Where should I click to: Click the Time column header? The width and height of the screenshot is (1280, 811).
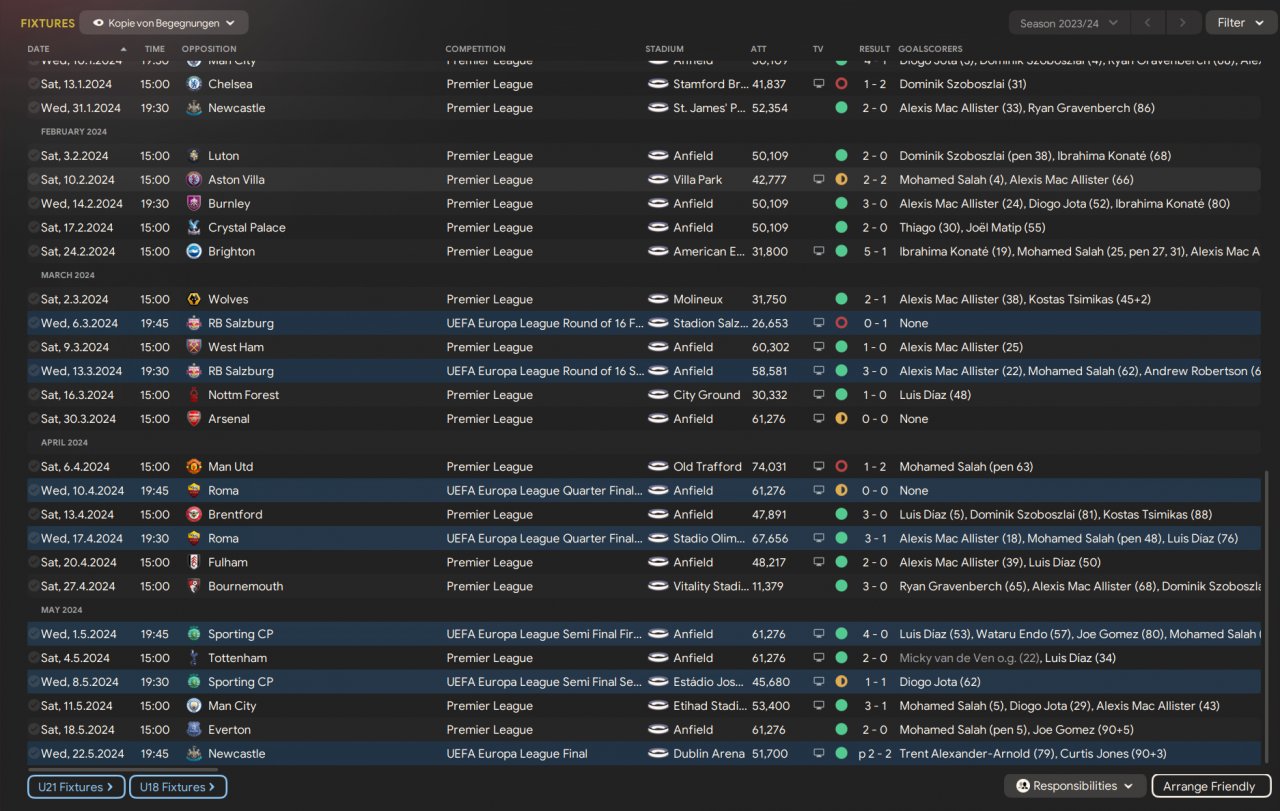coord(155,49)
